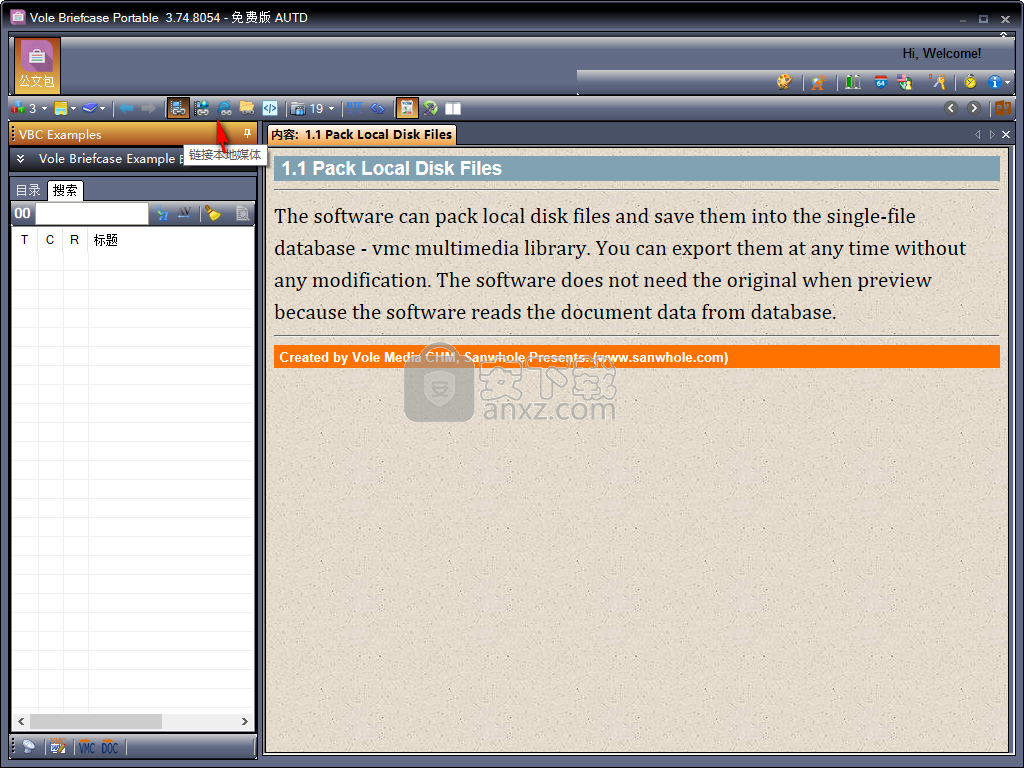This screenshot has width=1024, height=768.
Task: Click the small right triangle tab scroller
Action: coord(992,135)
